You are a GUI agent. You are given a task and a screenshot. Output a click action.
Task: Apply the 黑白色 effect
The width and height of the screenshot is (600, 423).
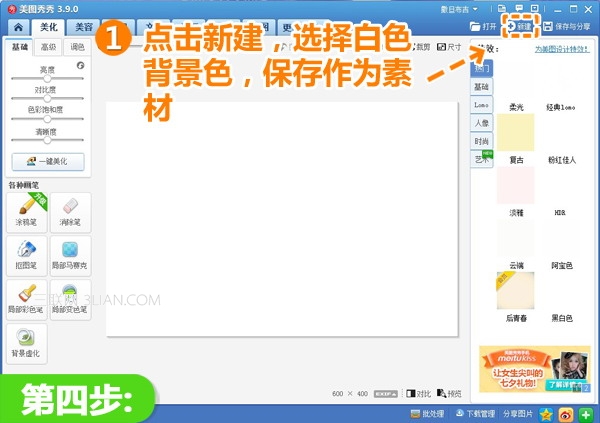point(561,297)
